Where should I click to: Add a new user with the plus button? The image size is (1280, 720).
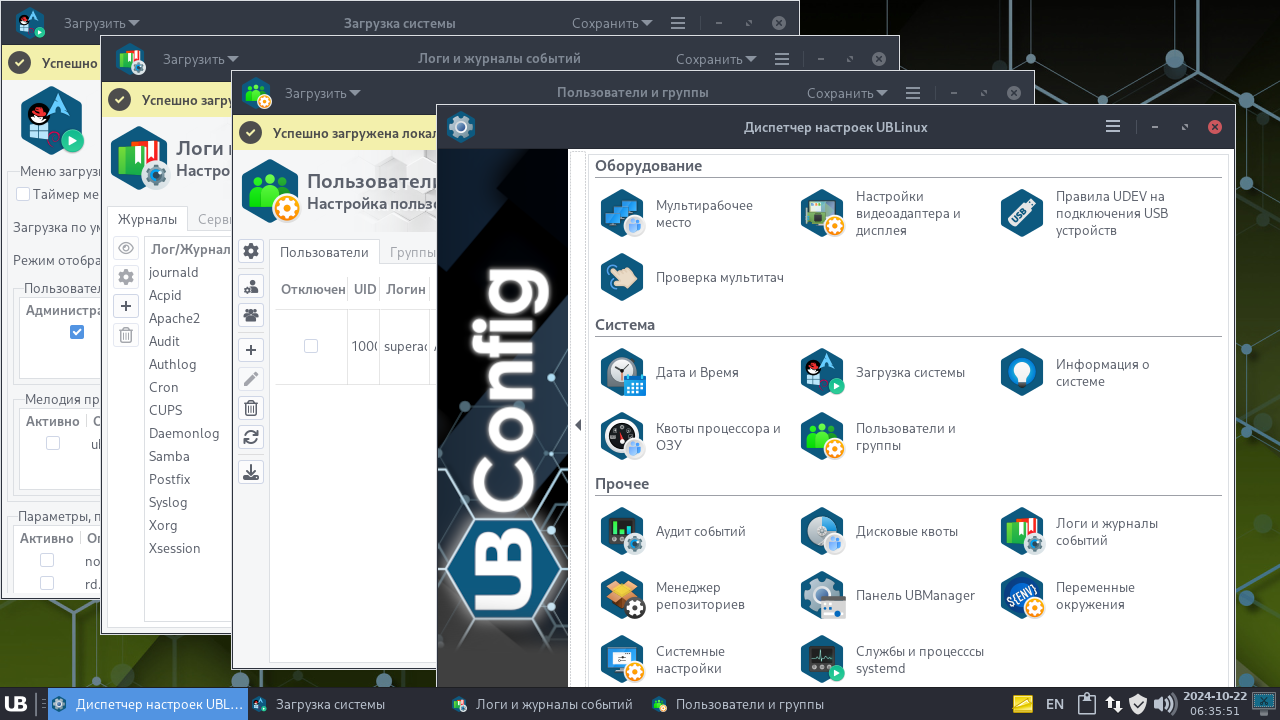point(251,348)
